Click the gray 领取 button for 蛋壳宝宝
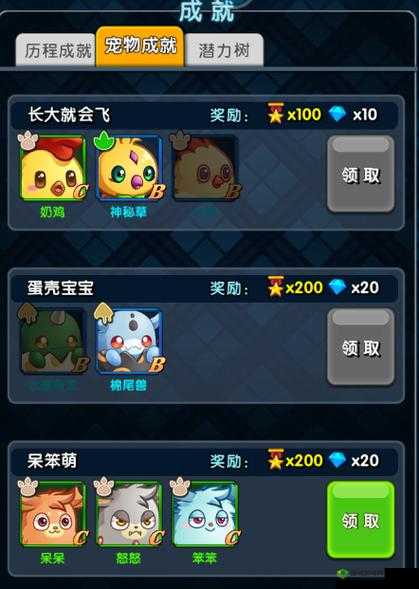The width and height of the screenshot is (419, 589). pyautogui.click(x=361, y=347)
